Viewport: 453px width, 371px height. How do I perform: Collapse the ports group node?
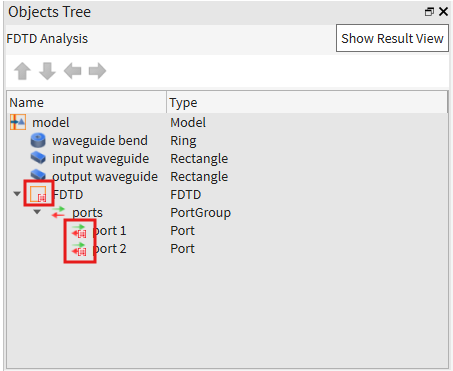coord(37,212)
